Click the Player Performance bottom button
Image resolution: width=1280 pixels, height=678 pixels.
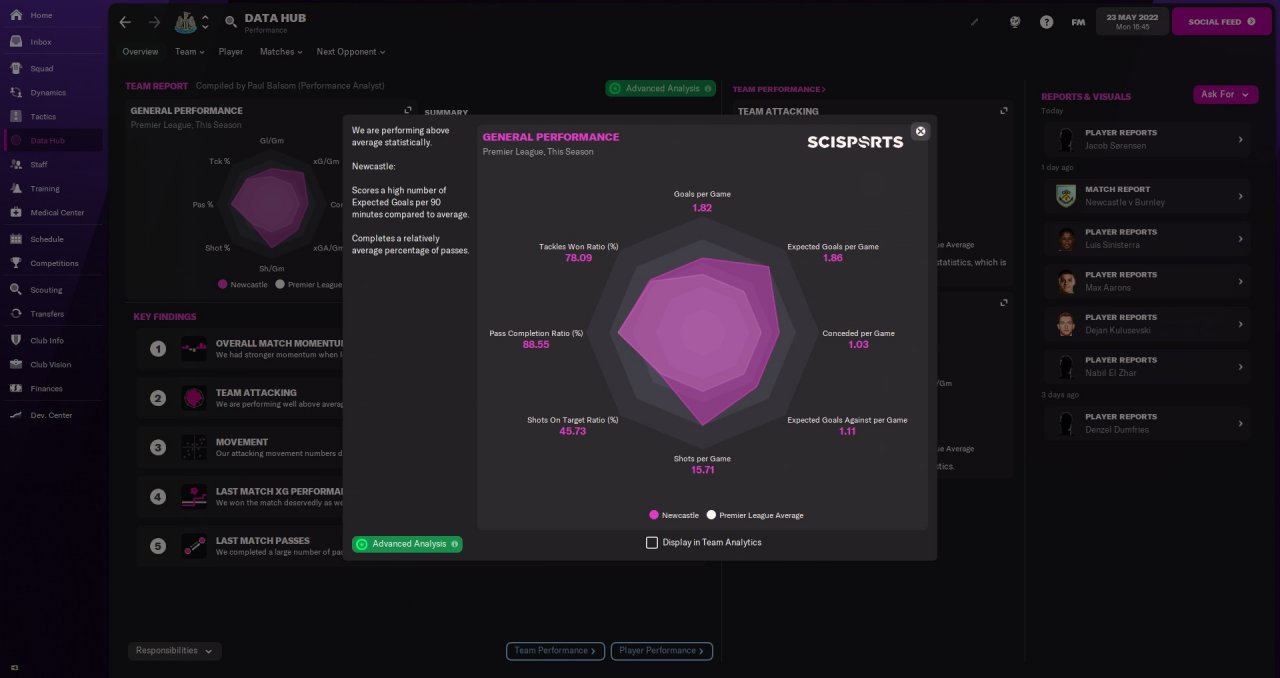click(662, 651)
